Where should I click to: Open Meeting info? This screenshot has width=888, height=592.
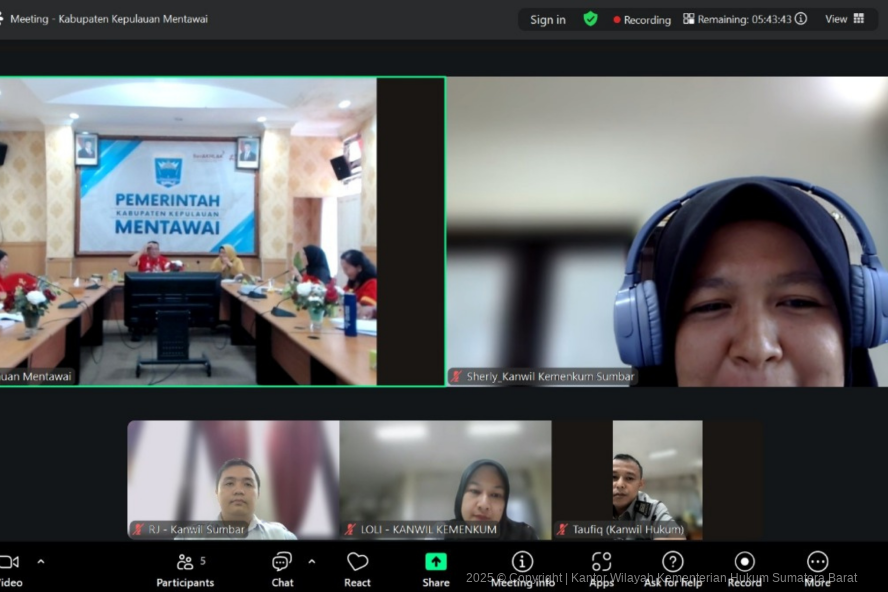pos(522,570)
